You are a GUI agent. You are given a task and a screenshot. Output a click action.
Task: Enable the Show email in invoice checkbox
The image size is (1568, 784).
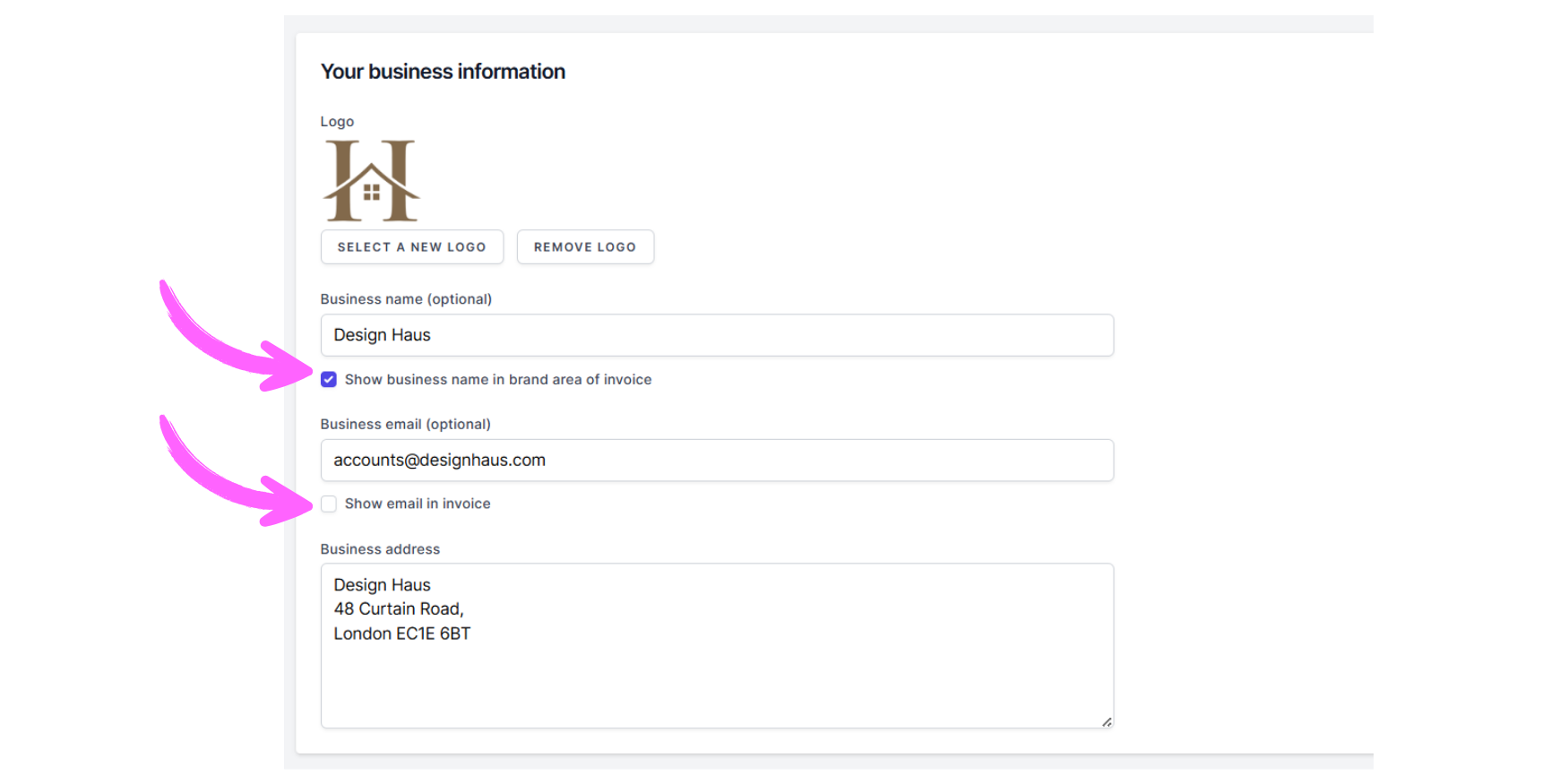[329, 504]
